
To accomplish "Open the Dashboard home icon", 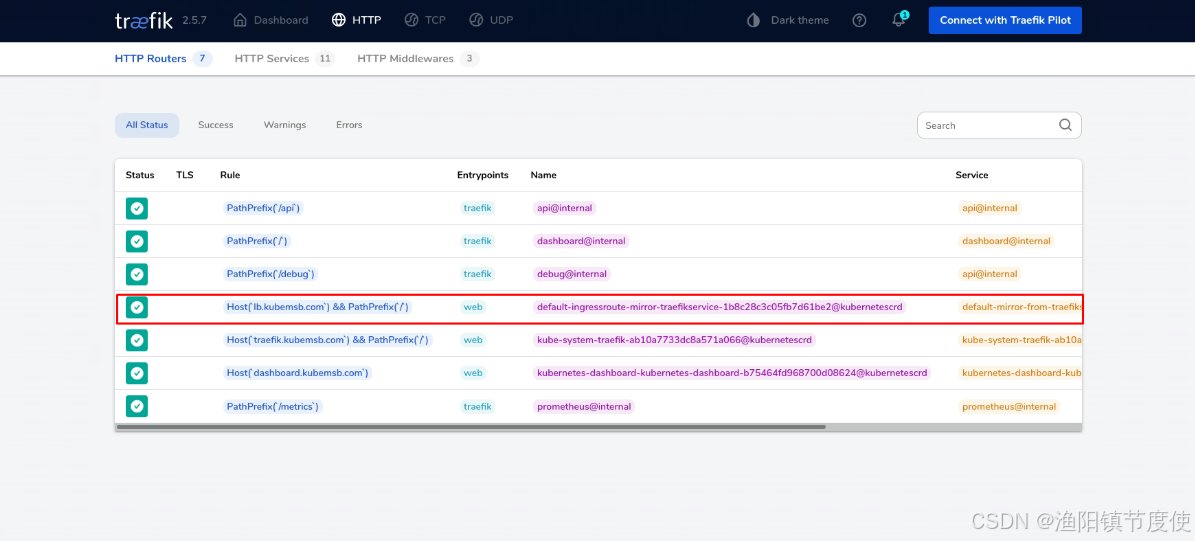I will click(240, 21).
